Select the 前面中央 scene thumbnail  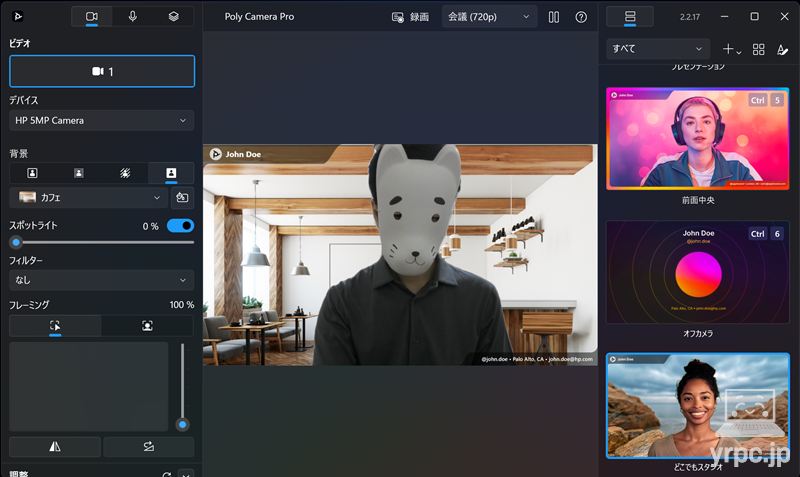coord(698,139)
